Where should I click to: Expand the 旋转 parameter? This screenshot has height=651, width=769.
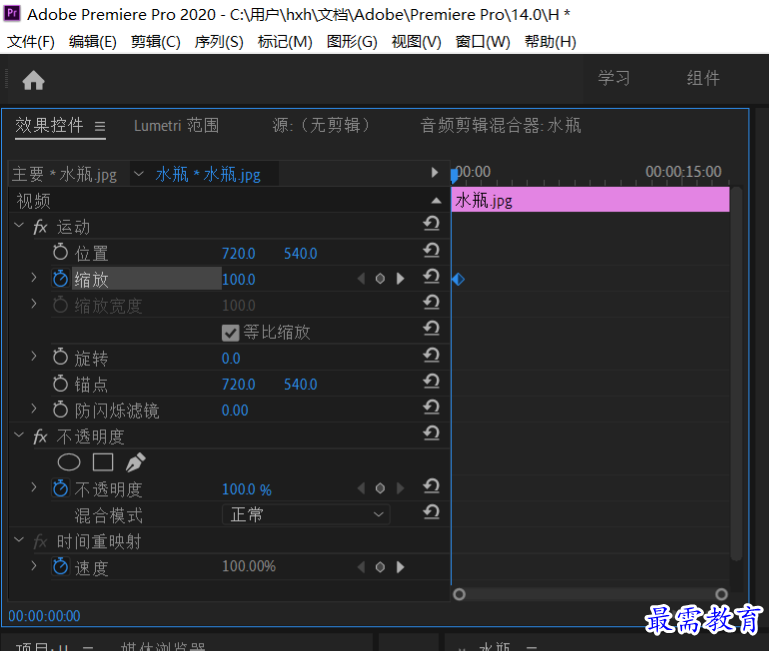34,356
